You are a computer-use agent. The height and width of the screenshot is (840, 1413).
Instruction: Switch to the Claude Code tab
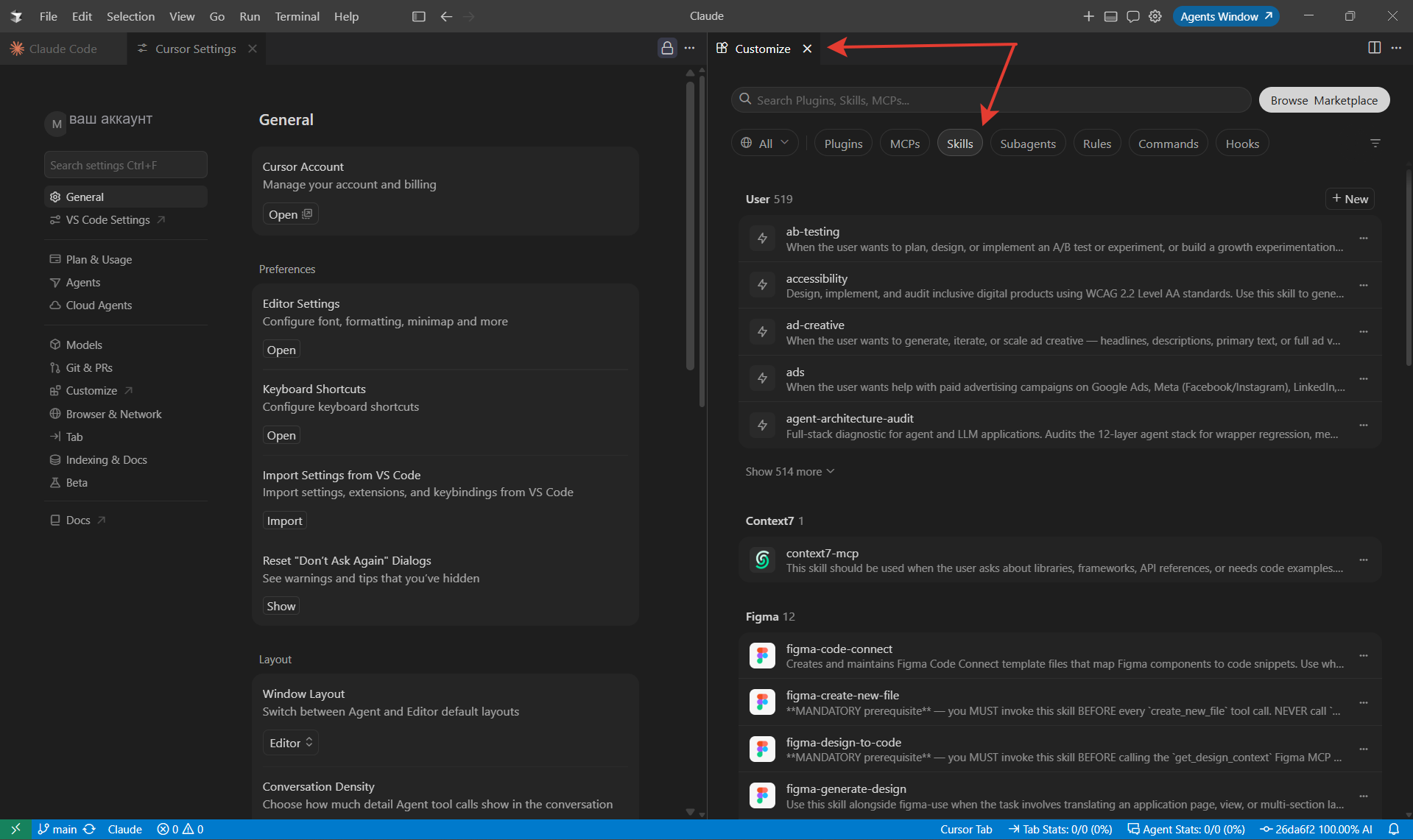point(63,49)
